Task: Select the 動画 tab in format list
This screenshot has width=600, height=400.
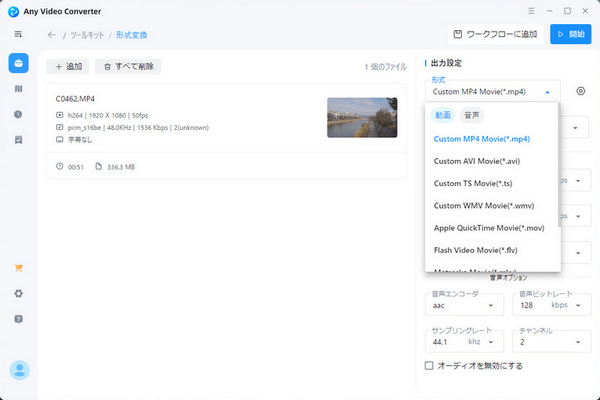Action: pos(443,115)
